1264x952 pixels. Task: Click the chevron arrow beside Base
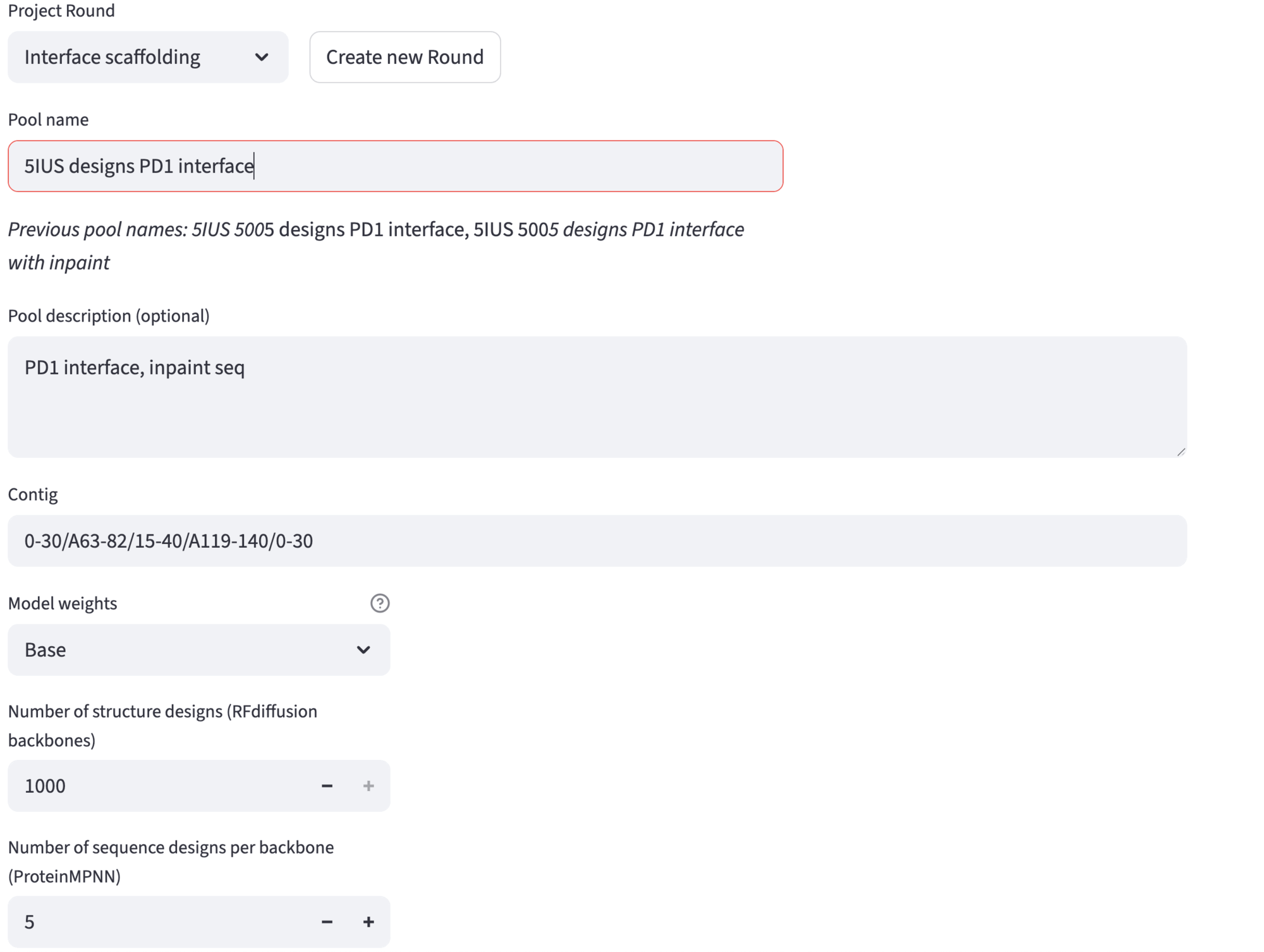pos(363,650)
